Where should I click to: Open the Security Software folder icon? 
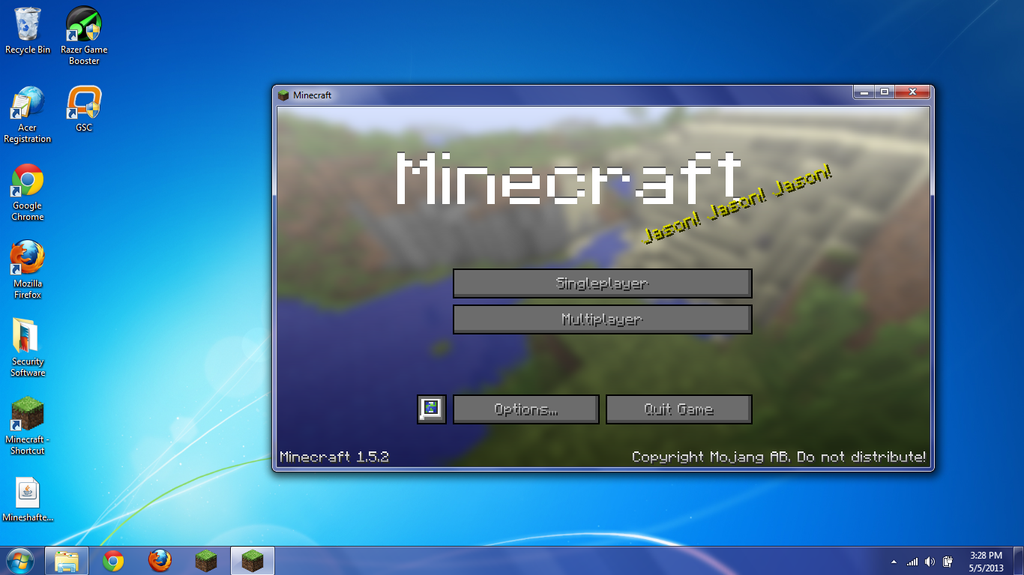(27, 348)
